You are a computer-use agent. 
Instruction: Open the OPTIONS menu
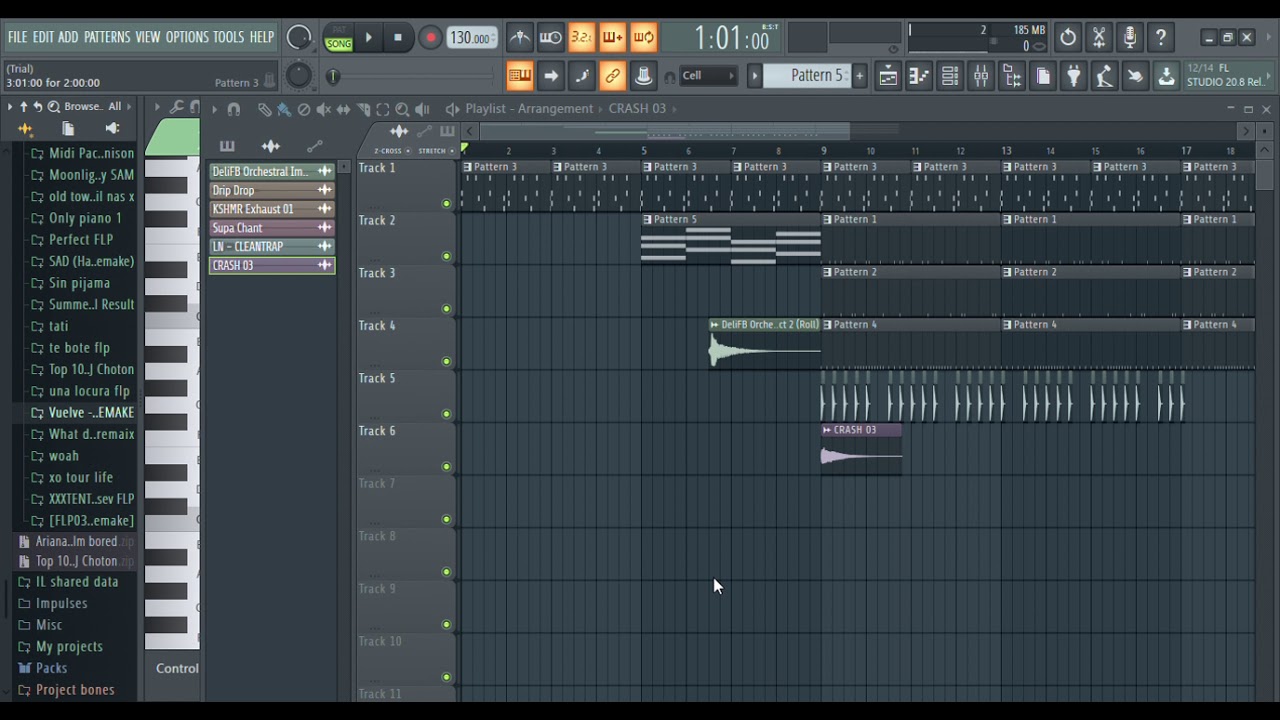(187, 37)
